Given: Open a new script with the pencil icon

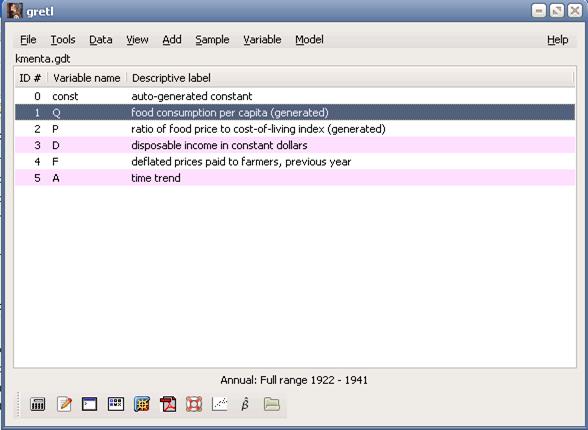Looking at the screenshot, I should pyautogui.click(x=64, y=404).
